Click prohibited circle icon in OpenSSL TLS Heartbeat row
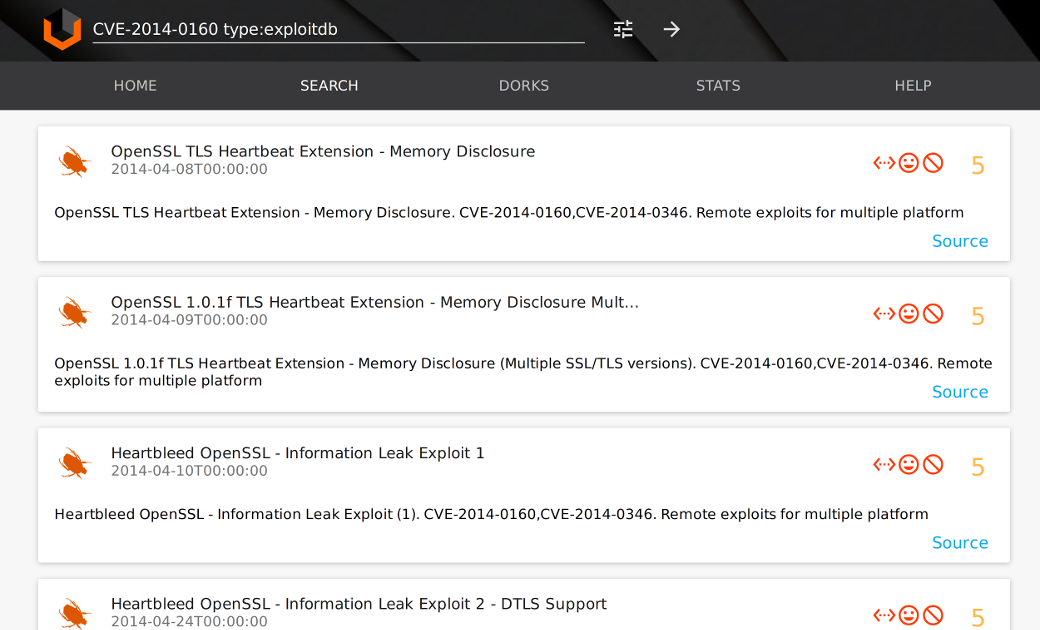The height and width of the screenshot is (630, 1040). pos(933,162)
